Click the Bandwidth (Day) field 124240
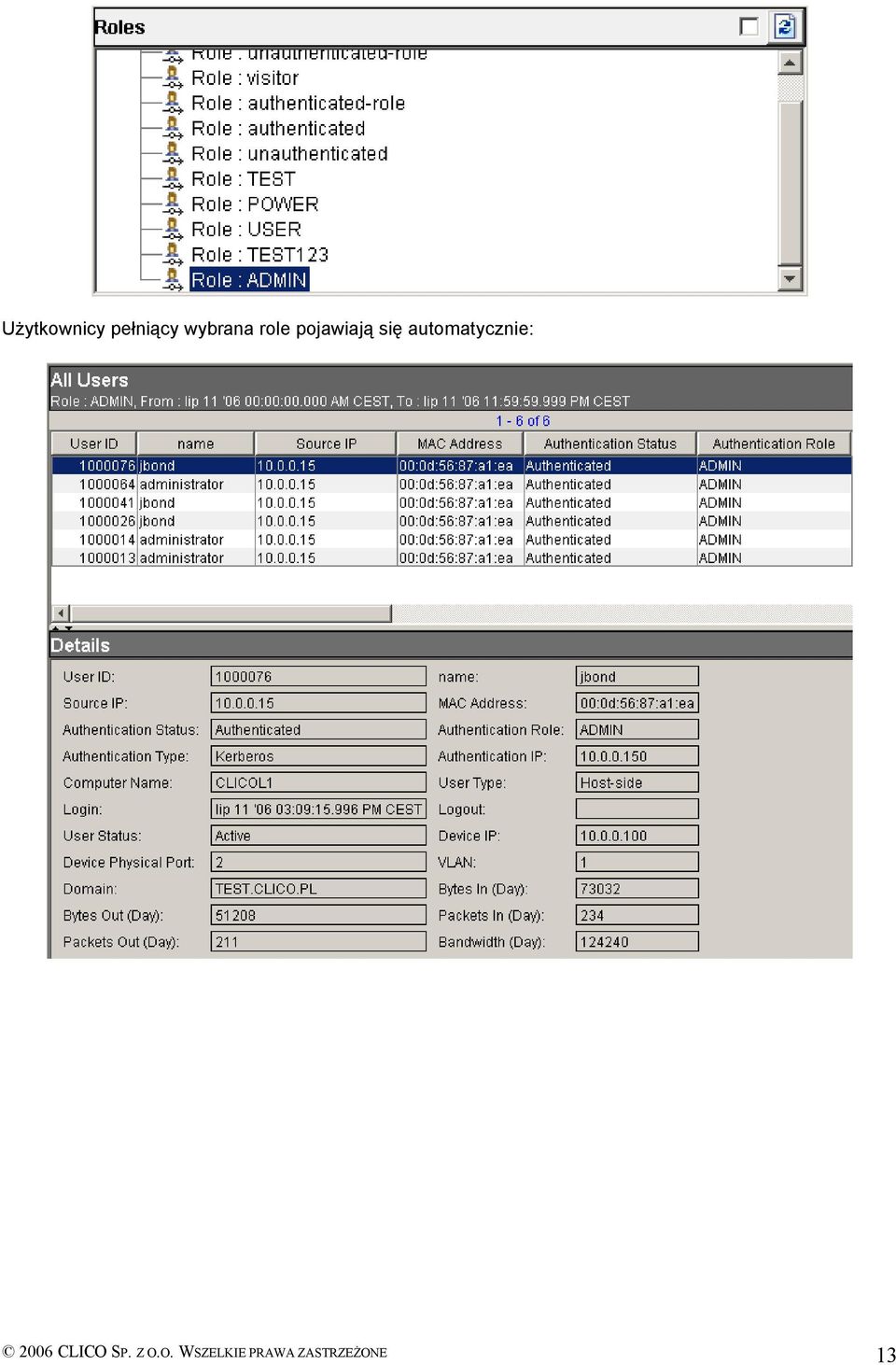896x1365 pixels. point(637,942)
